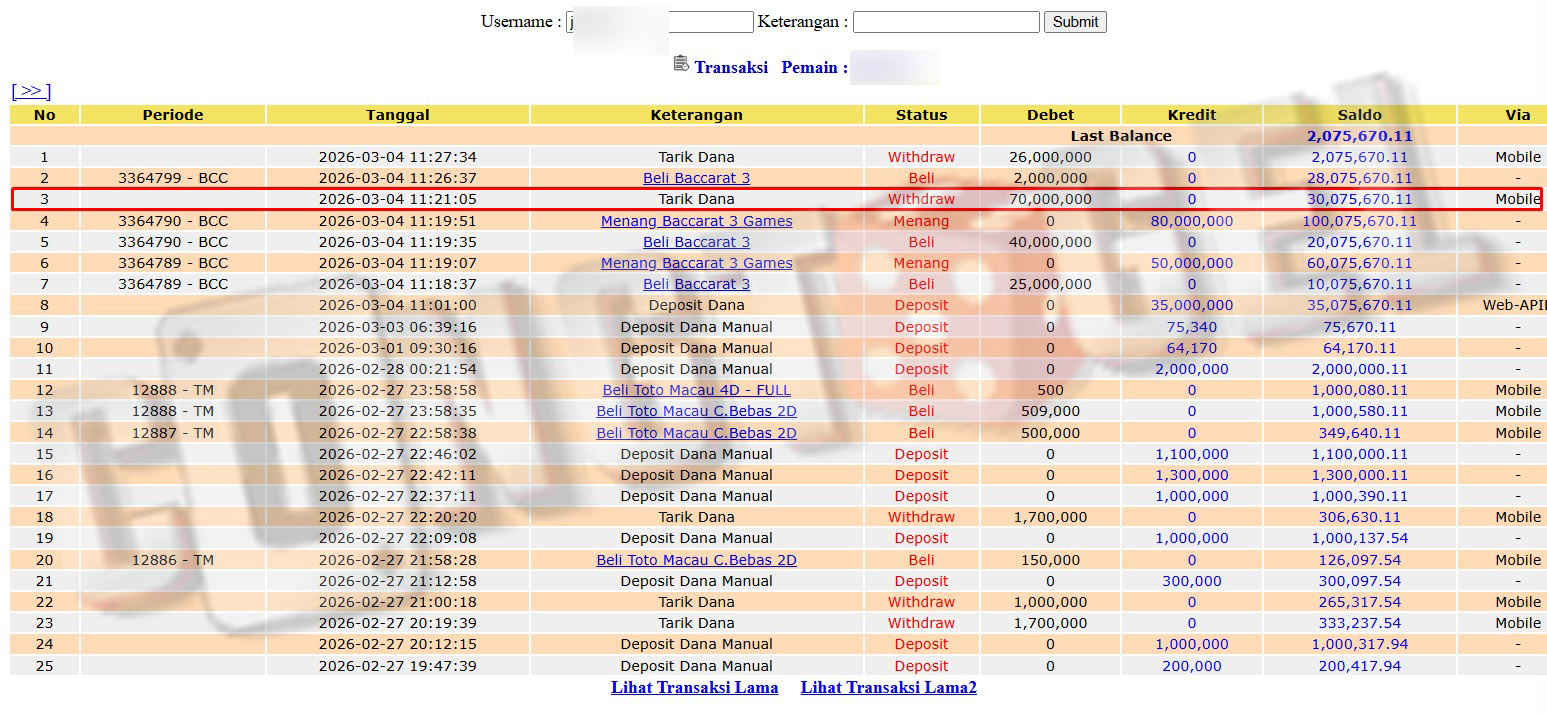
Task: Open the [>>] next page link
Action: click(31, 91)
